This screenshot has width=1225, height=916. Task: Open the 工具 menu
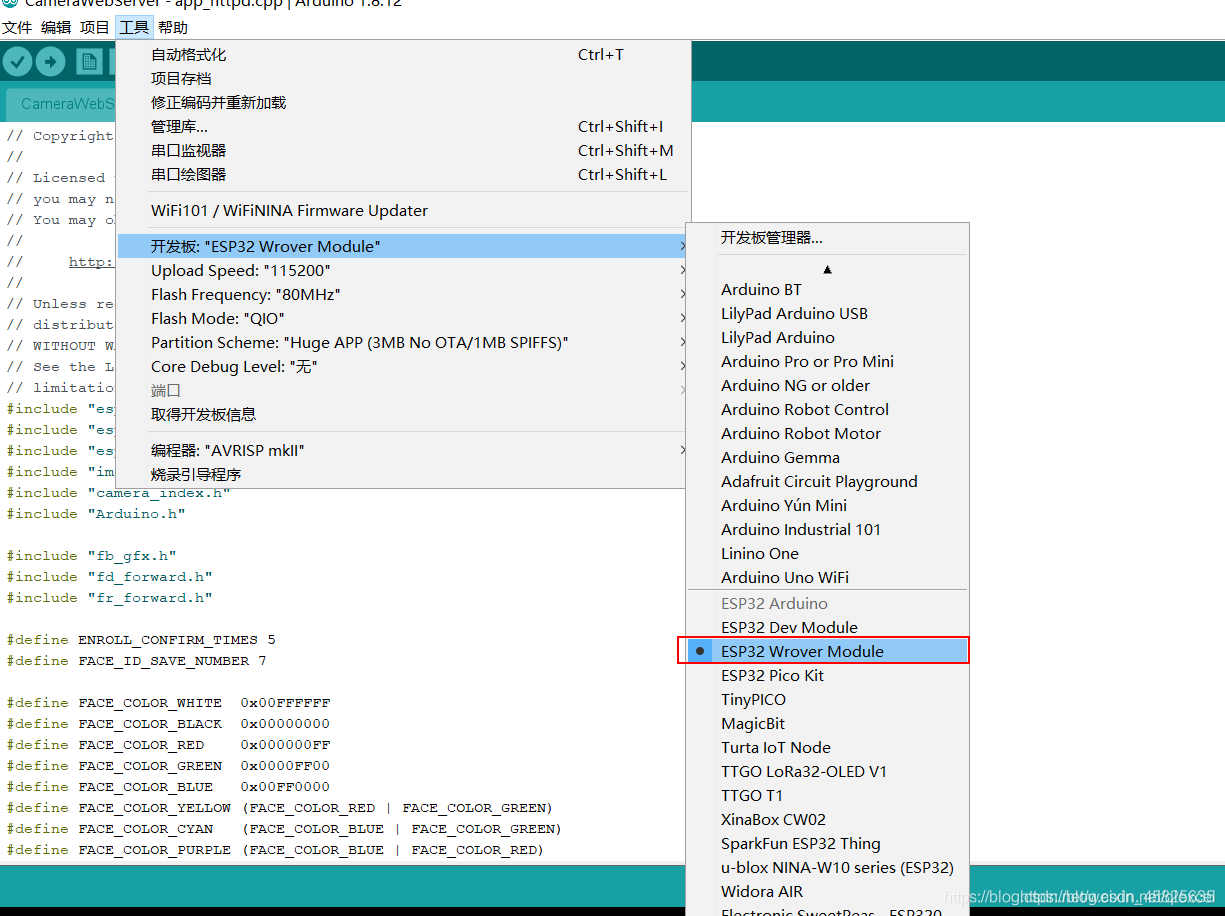tap(134, 28)
